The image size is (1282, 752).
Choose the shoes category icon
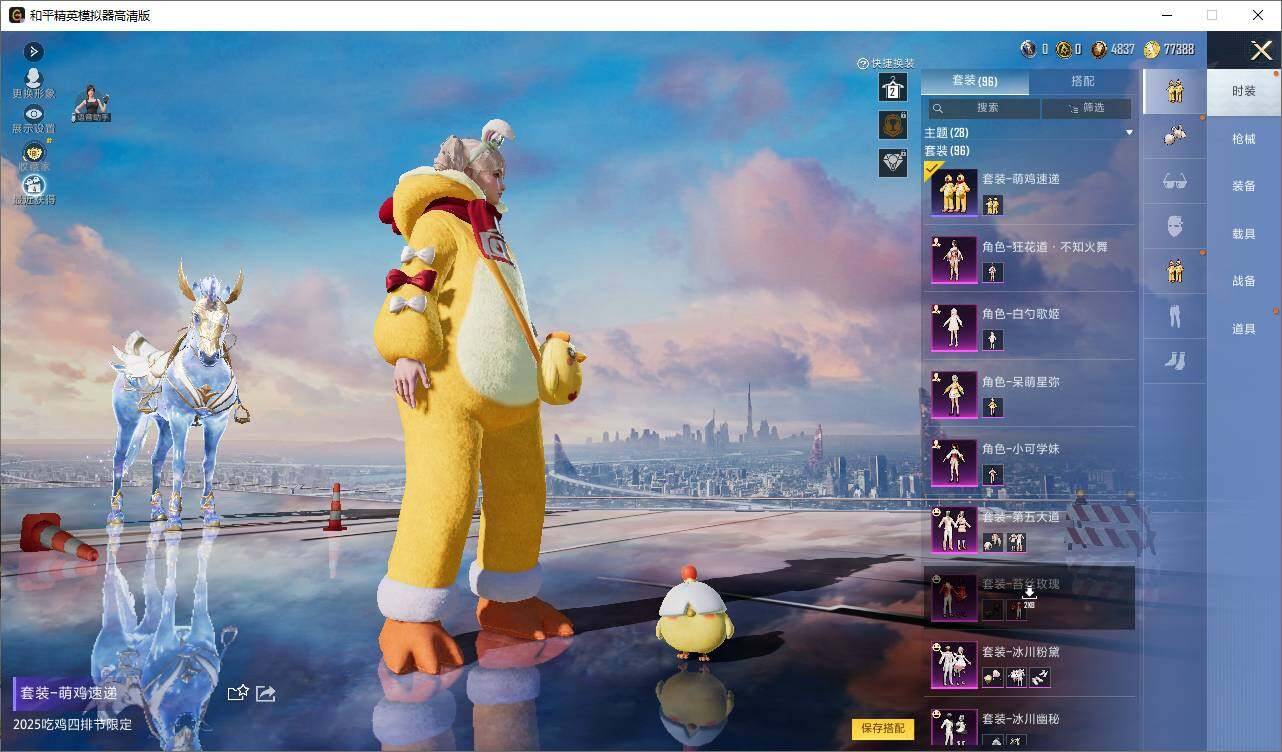click(x=1175, y=360)
